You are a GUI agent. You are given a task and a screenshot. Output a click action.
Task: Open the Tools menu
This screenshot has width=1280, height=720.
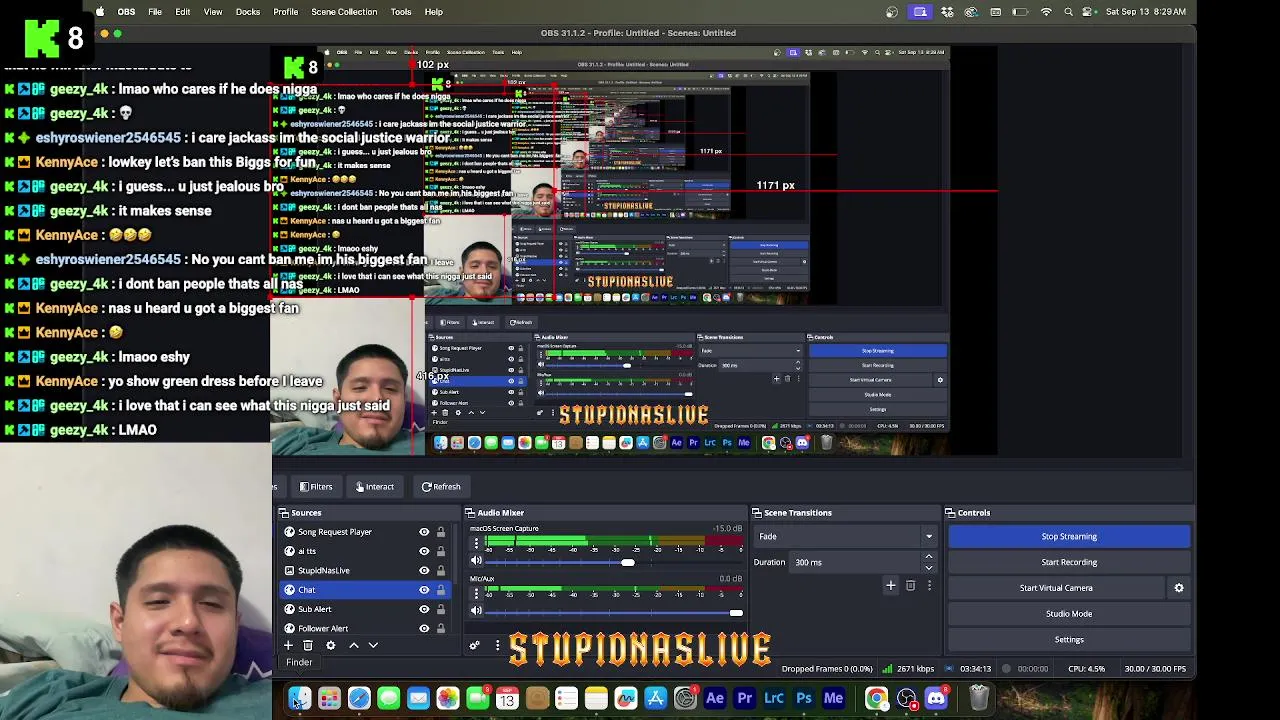tap(401, 12)
